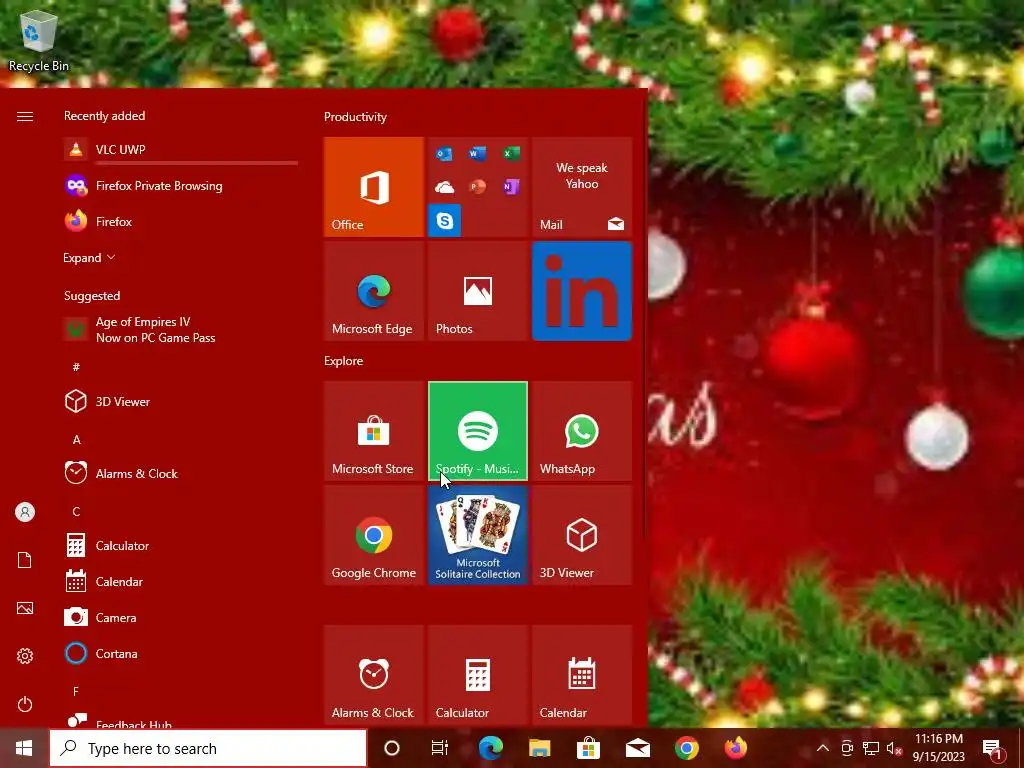Open Alarms & Clock in app list

pos(181,473)
